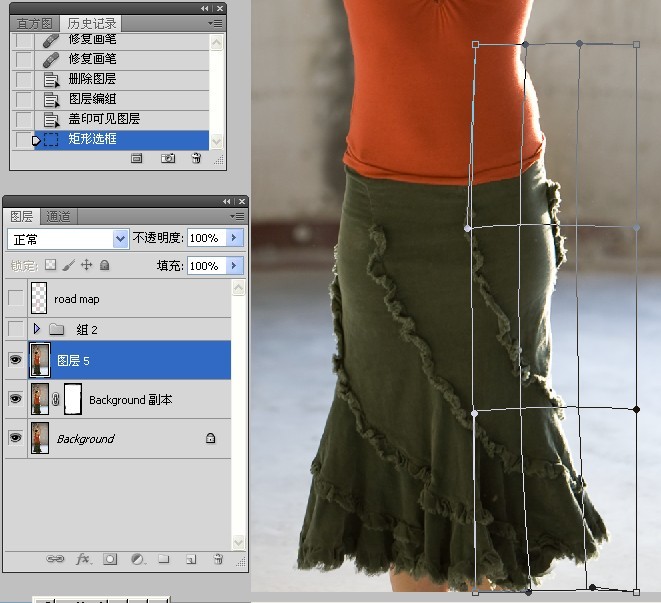Click create new group folder icon
Image resolution: width=661 pixels, height=603 pixels.
coord(164,559)
